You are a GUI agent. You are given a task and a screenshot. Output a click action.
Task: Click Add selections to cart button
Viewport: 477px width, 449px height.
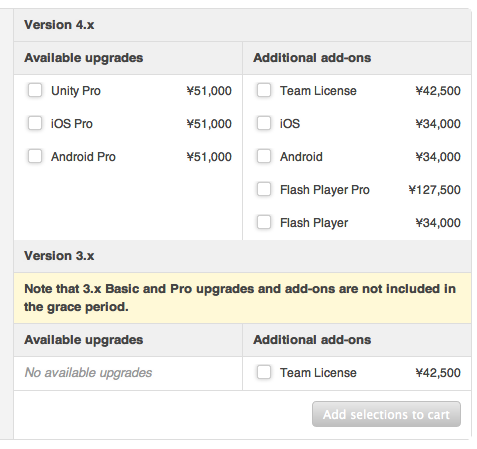(386, 414)
